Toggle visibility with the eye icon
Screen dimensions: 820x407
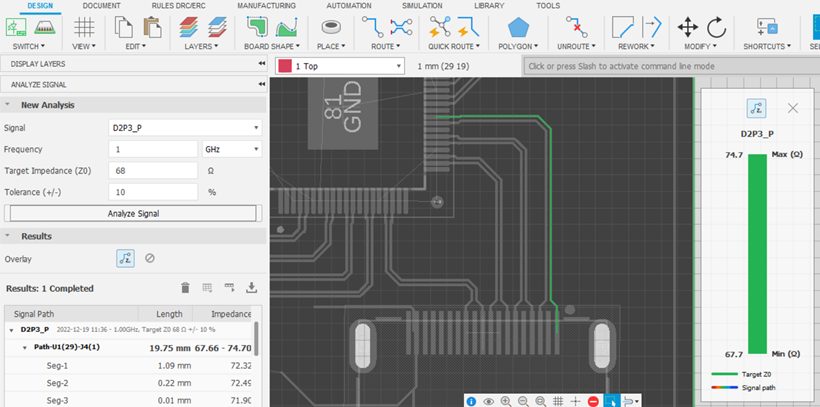pyautogui.click(x=488, y=400)
